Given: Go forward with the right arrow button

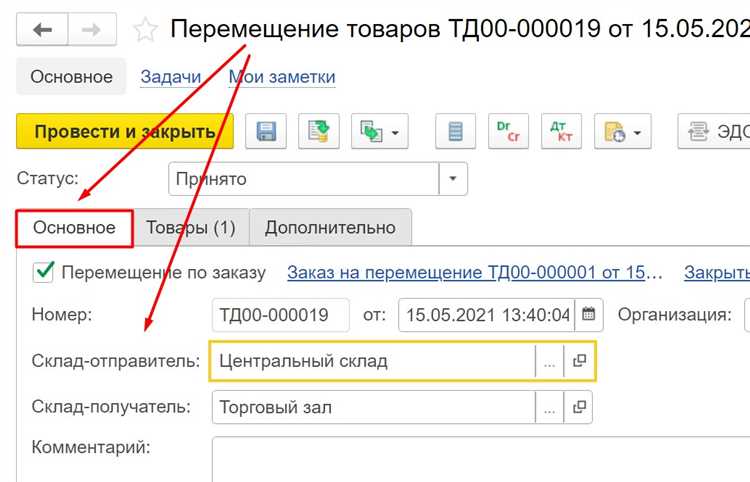Looking at the screenshot, I should 92,30.
